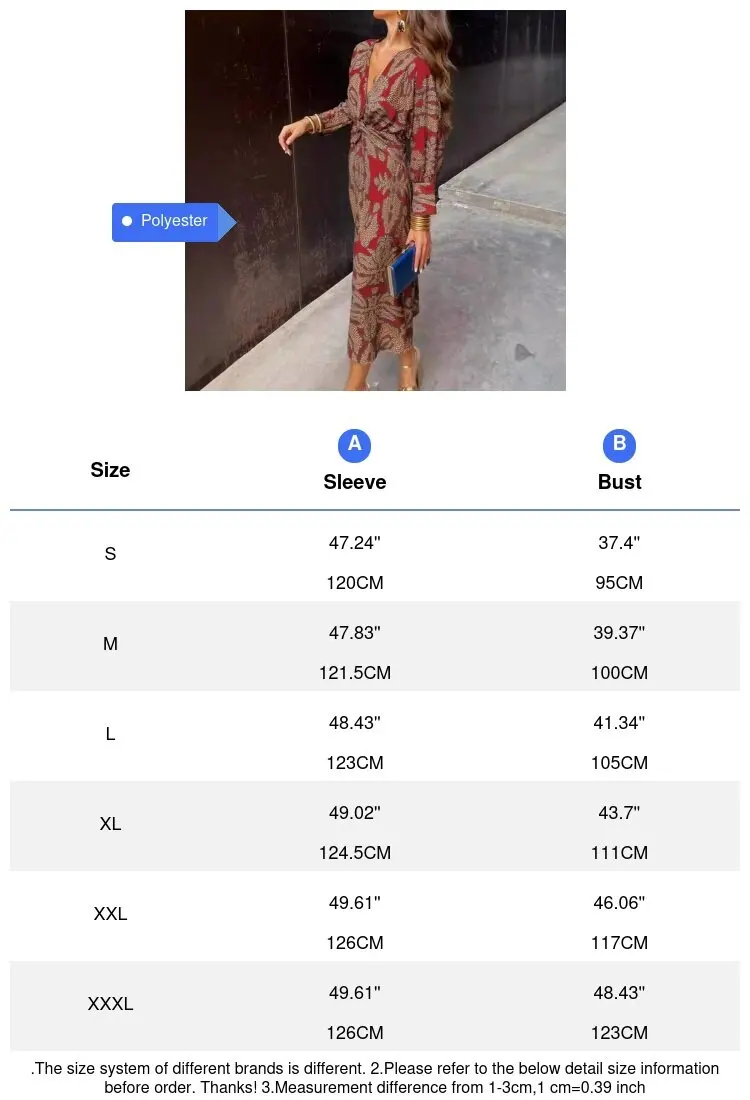Click the 124.5CM sleeve value for XL
The image size is (750, 1100).
354,853
